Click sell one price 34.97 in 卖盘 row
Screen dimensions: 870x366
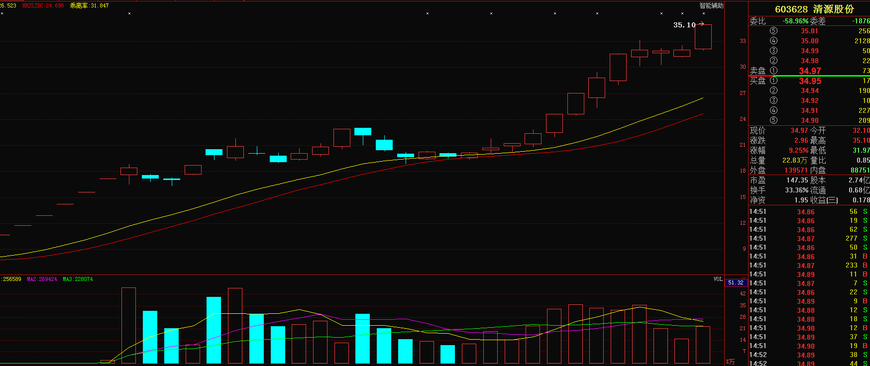coord(810,71)
